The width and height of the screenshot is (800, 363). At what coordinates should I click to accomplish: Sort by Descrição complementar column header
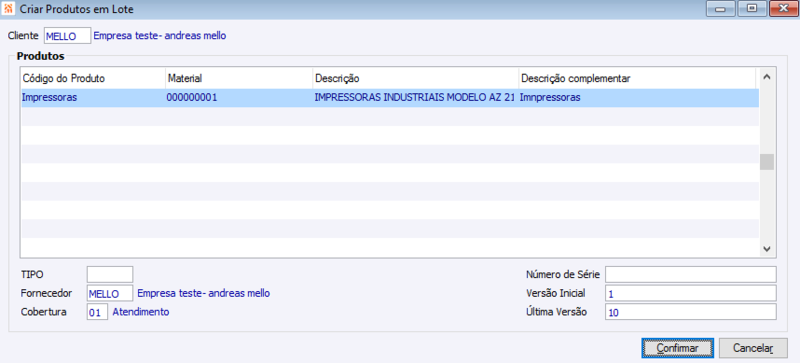pos(637,78)
